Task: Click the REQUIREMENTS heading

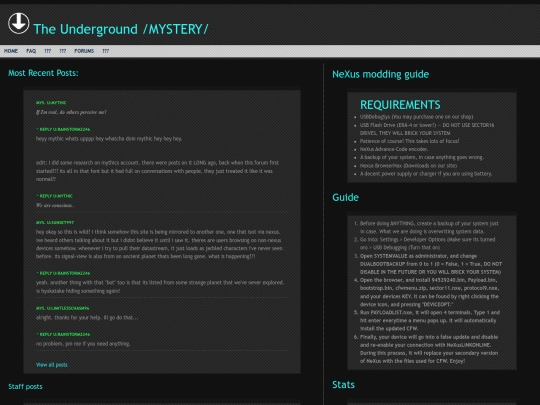Action: [x=400, y=105]
